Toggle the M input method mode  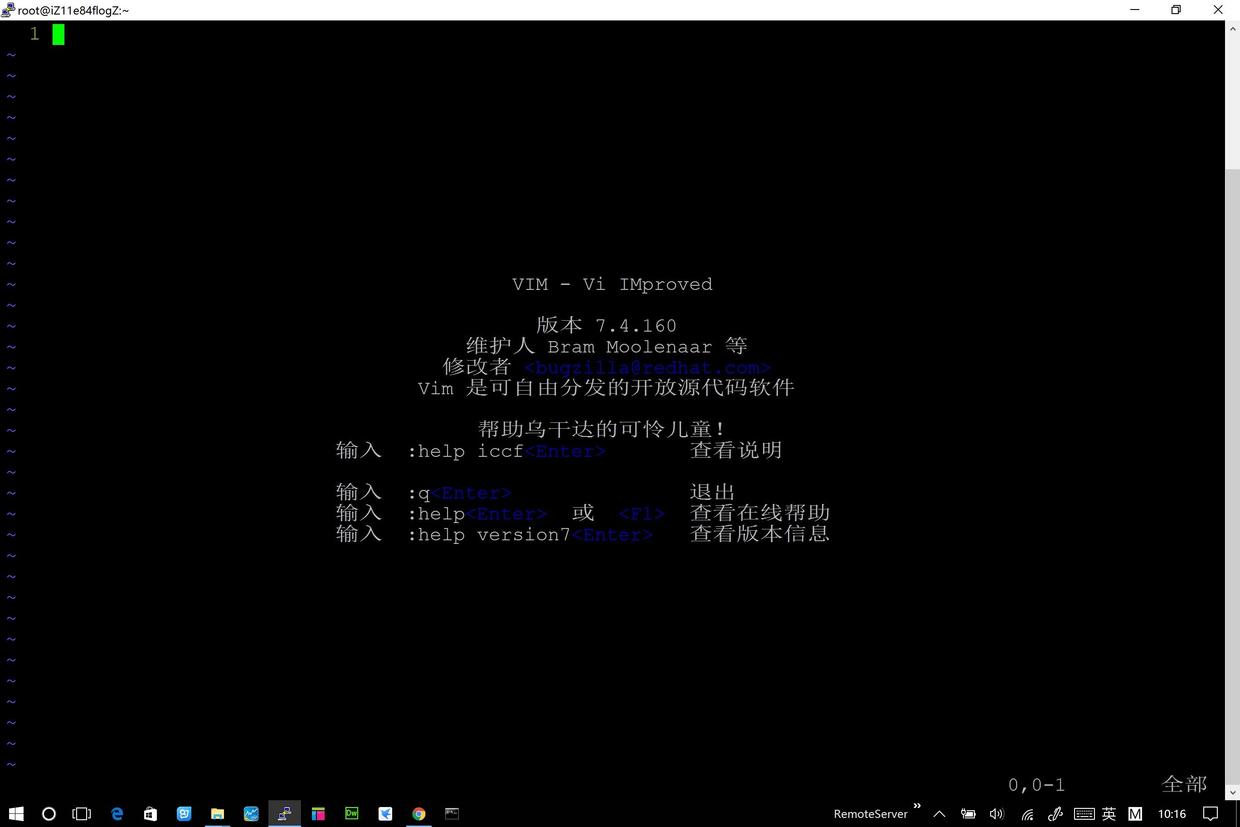pyautogui.click(x=1135, y=814)
